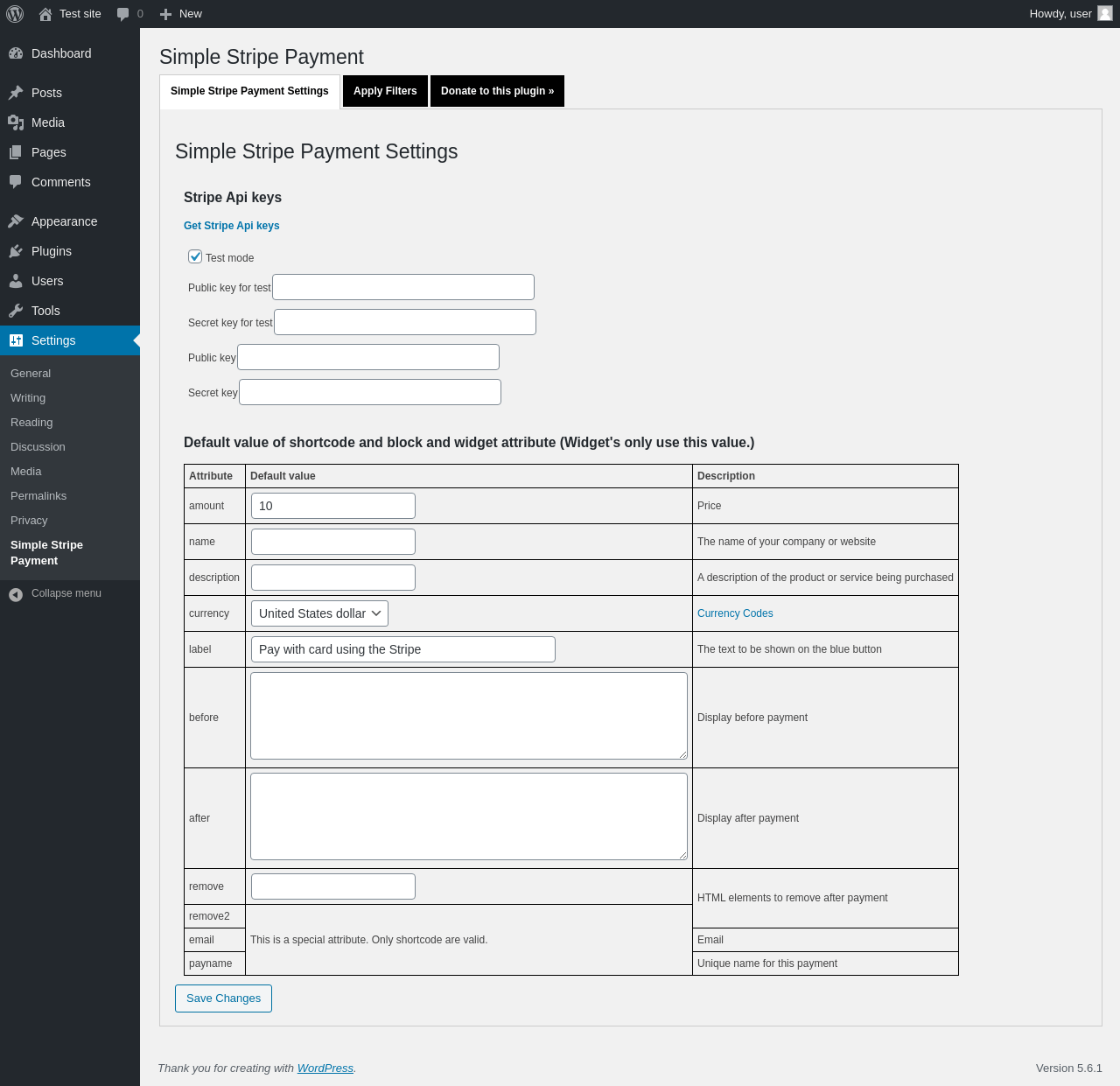Click the remove default value field

(333, 886)
